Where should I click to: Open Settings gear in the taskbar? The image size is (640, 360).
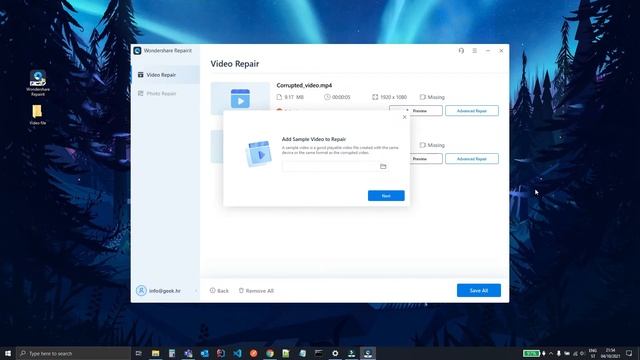point(335,353)
